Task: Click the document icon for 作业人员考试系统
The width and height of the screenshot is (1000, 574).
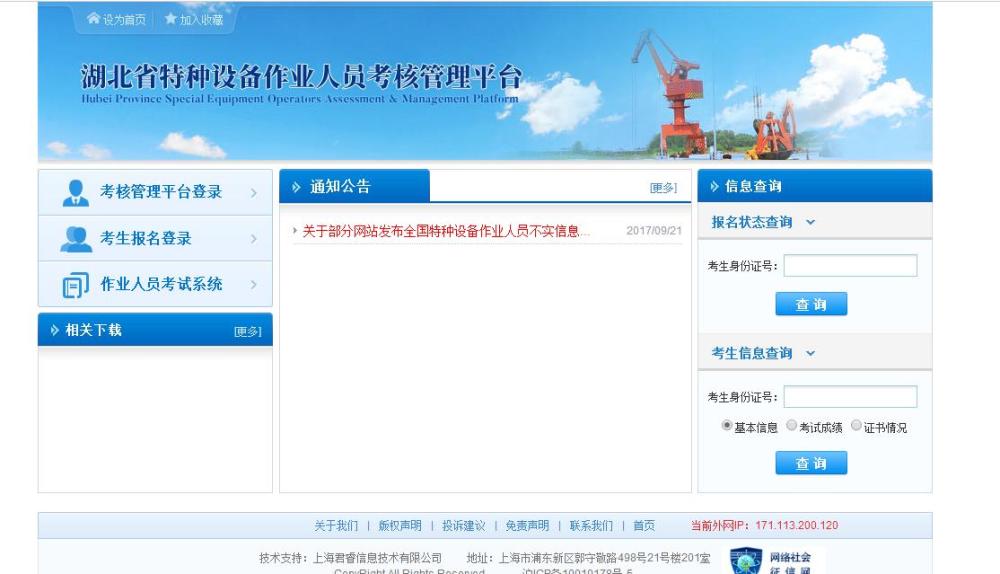Action: (x=75, y=285)
